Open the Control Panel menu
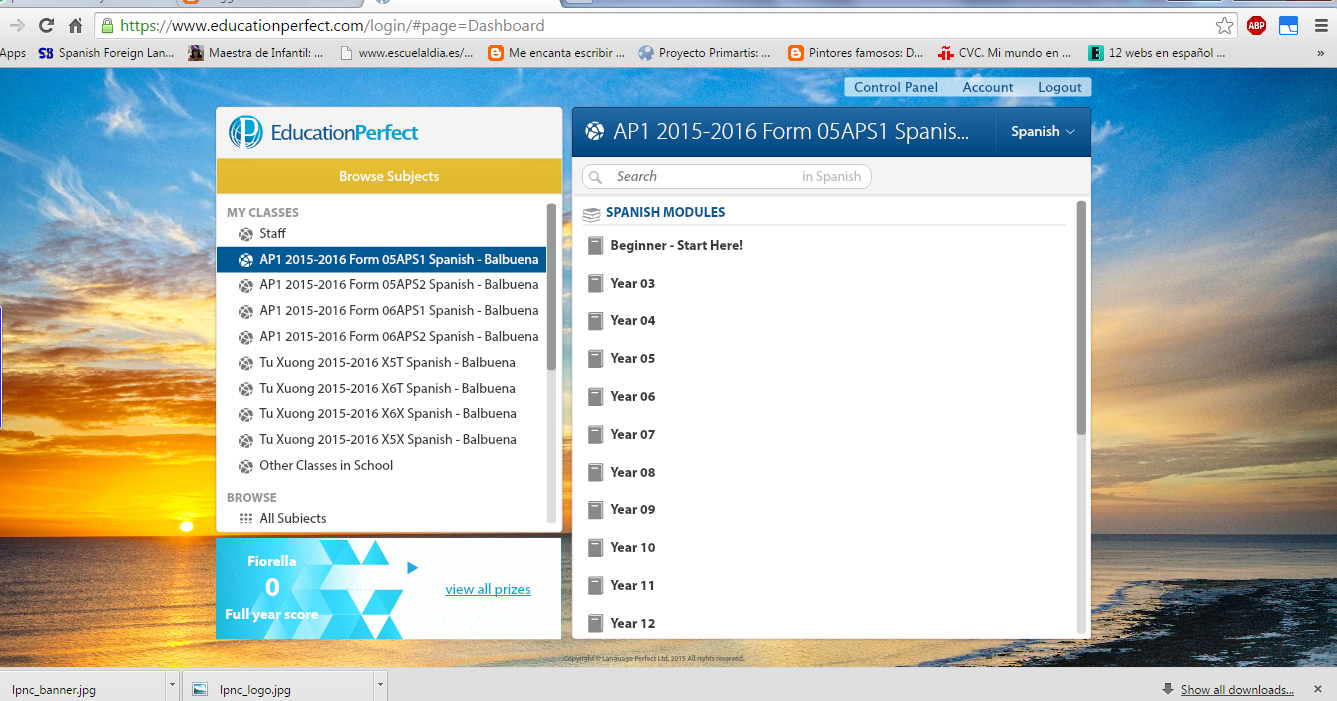The width and height of the screenshot is (1337, 701). [896, 87]
